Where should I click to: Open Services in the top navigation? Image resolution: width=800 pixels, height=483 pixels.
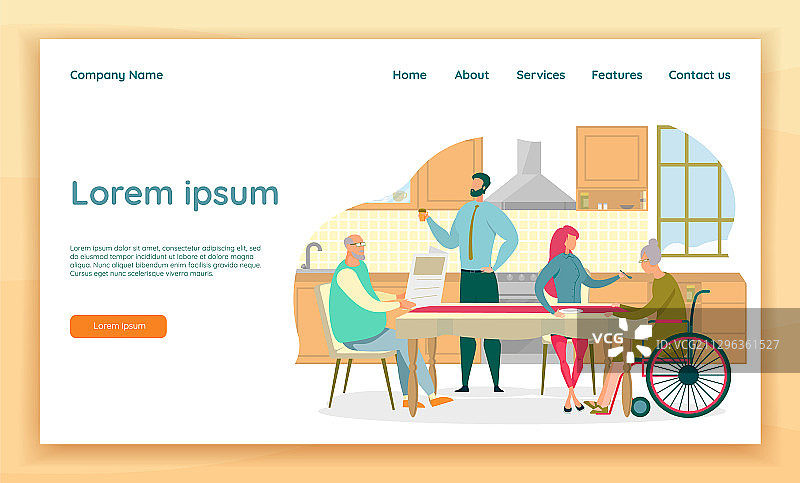point(540,75)
